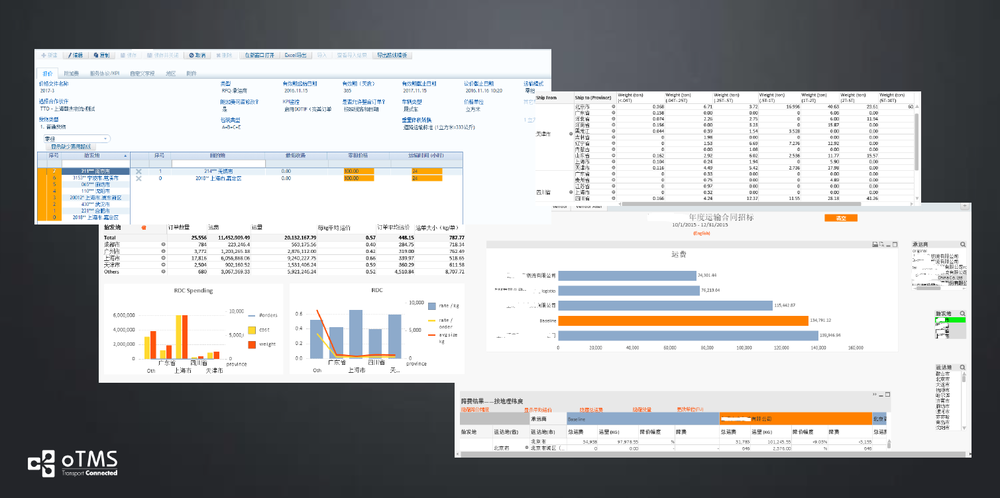Click the oTMS logo icon
This screenshot has width=1000, height=498.
pos(42,466)
